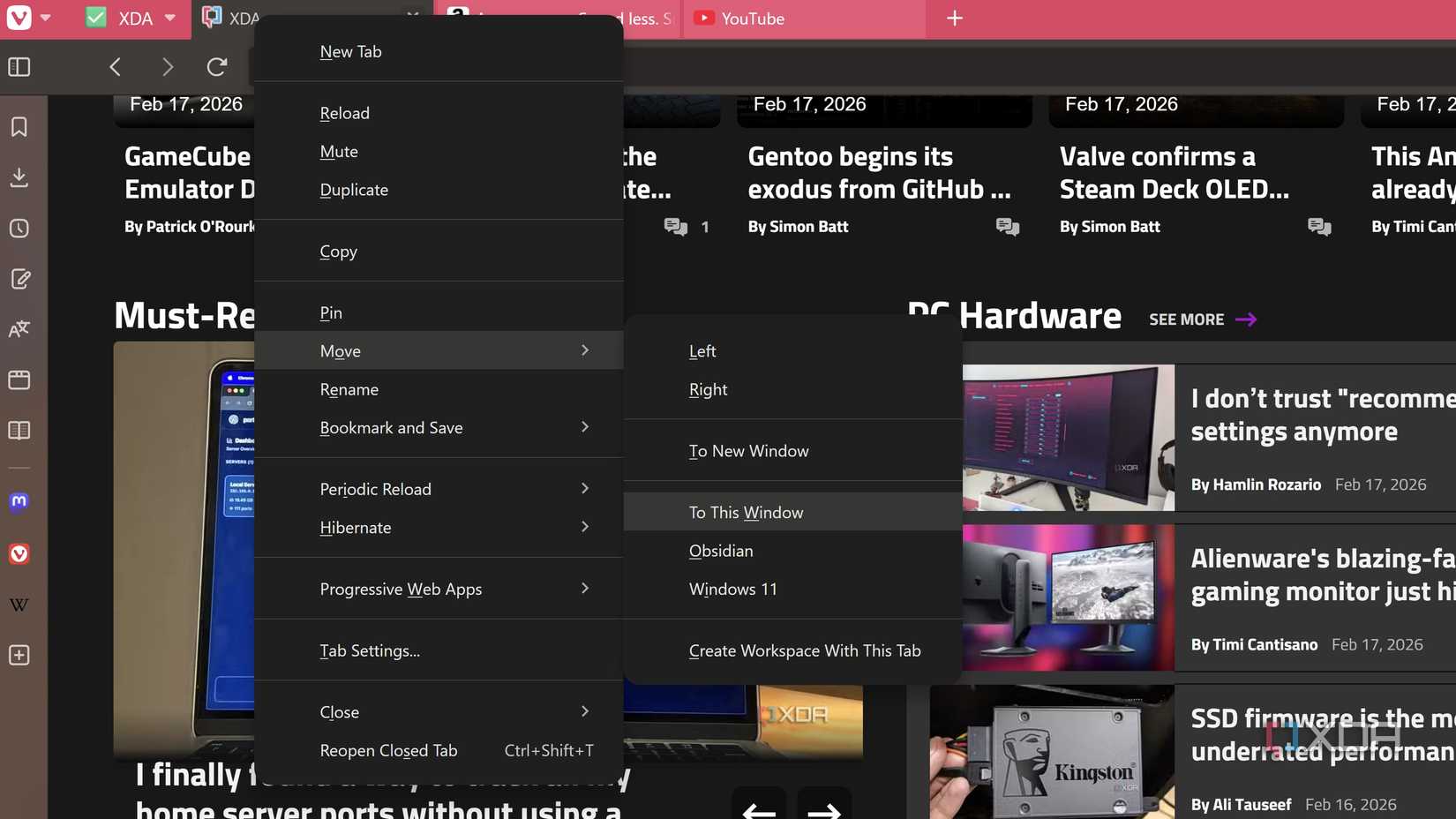Viewport: 1456px width, 819px height.
Task: Open the Wikipedia web panel
Action: pyautogui.click(x=19, y=605)
